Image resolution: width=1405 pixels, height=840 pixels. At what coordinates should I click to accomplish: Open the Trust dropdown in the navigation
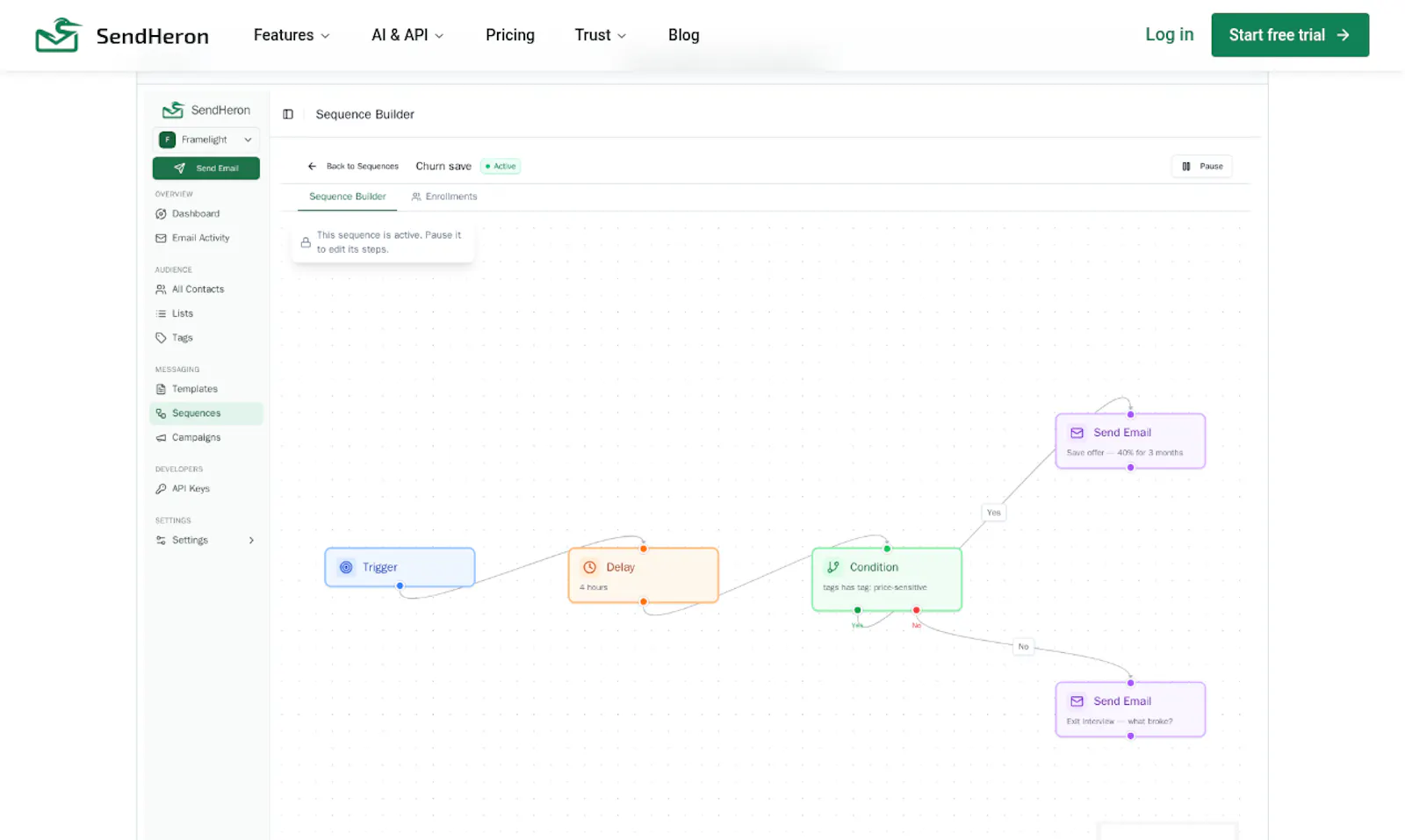601,35
